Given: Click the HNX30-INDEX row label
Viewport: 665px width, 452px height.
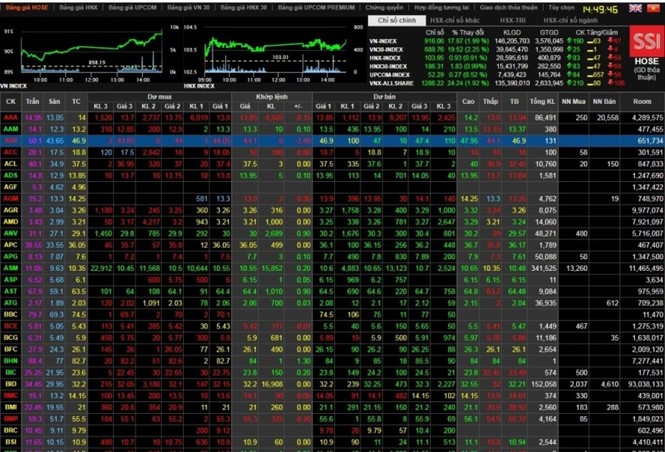Looking at the screenshot, I should coord(388,67).
